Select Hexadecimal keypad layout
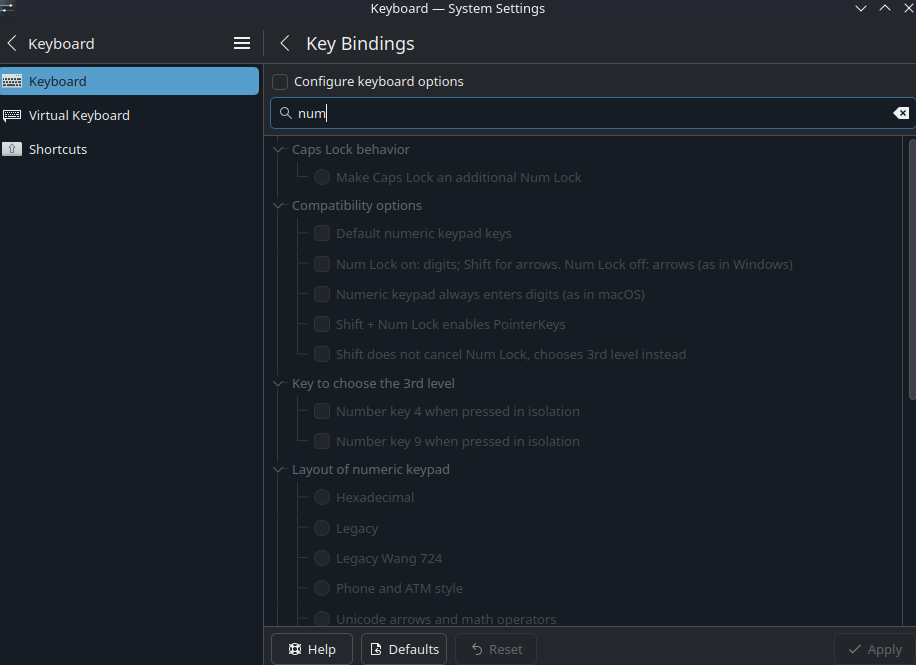 click(x=322, y=497)
